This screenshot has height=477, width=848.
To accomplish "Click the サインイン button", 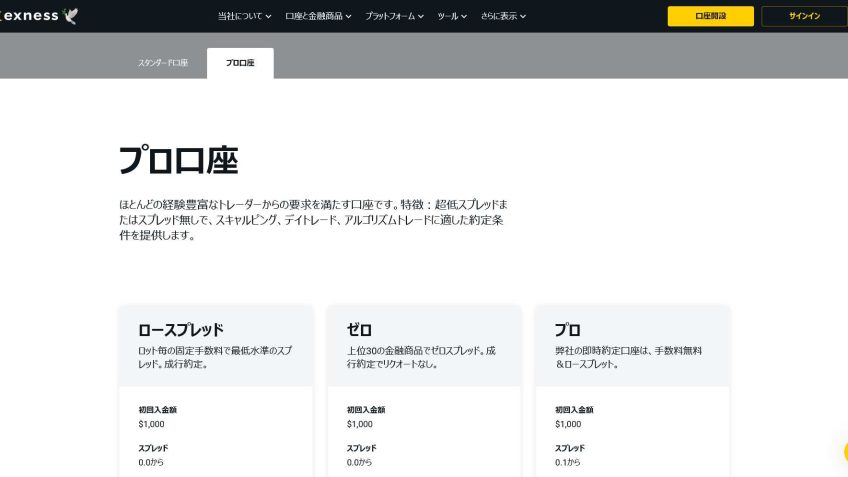I will coord(803,16).
